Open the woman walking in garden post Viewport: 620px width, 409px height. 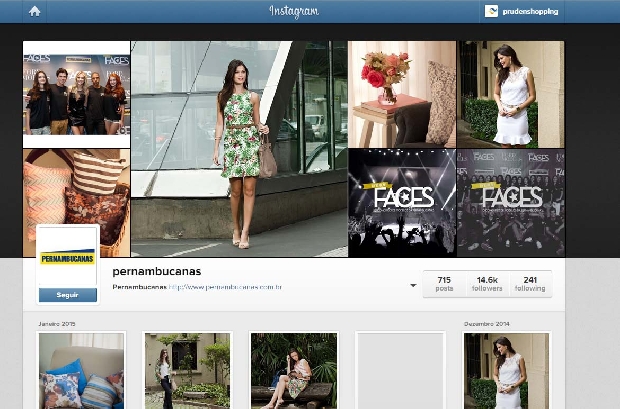click(x=187, y=371)
